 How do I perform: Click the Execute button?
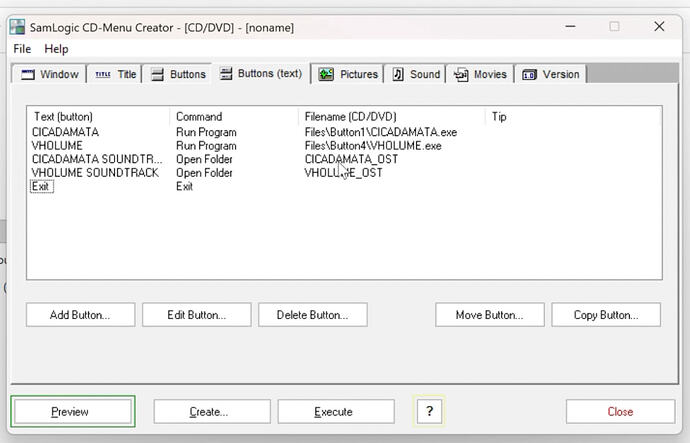(336, 412)
